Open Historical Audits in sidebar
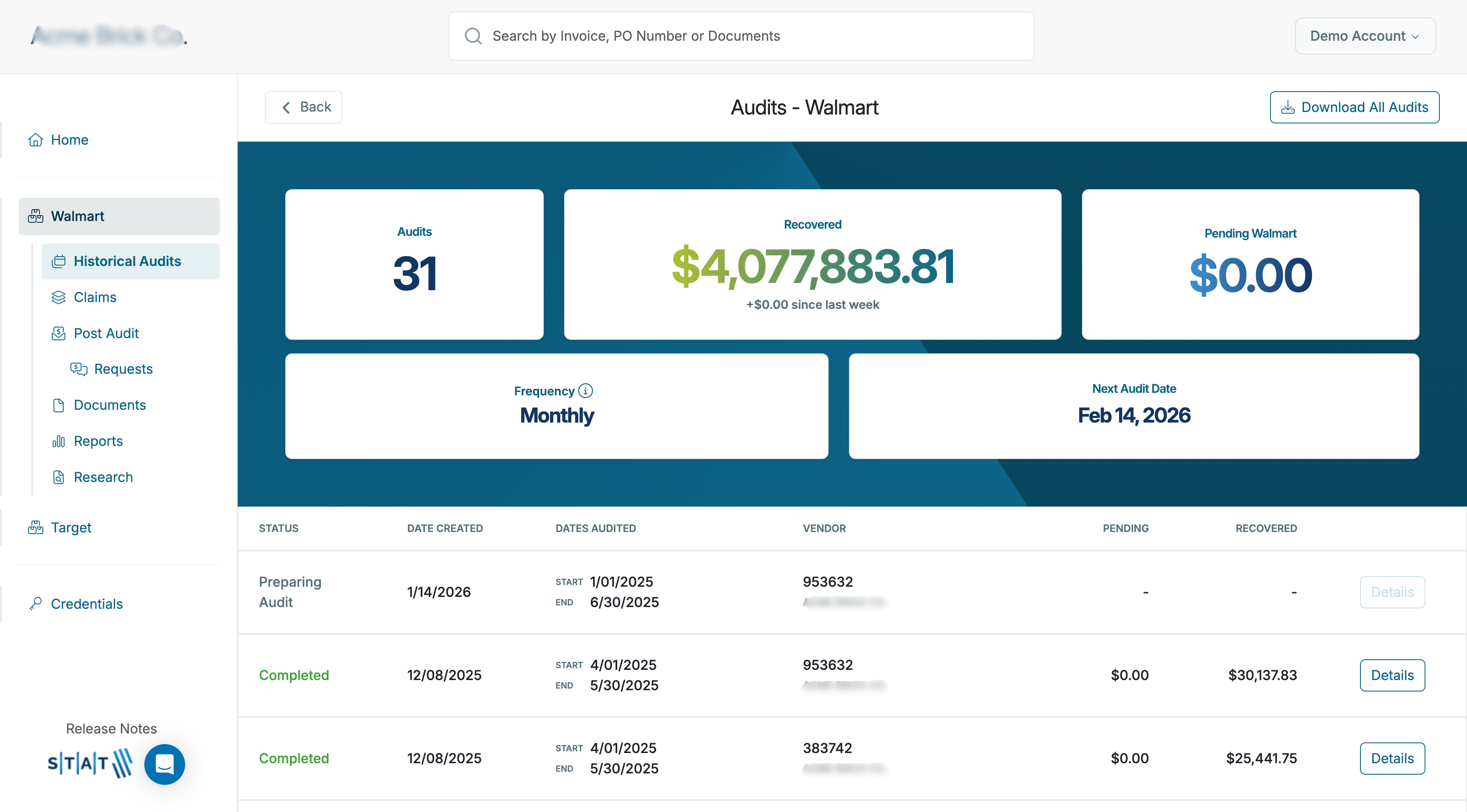Screen dimensions: 1467x812 127,261
